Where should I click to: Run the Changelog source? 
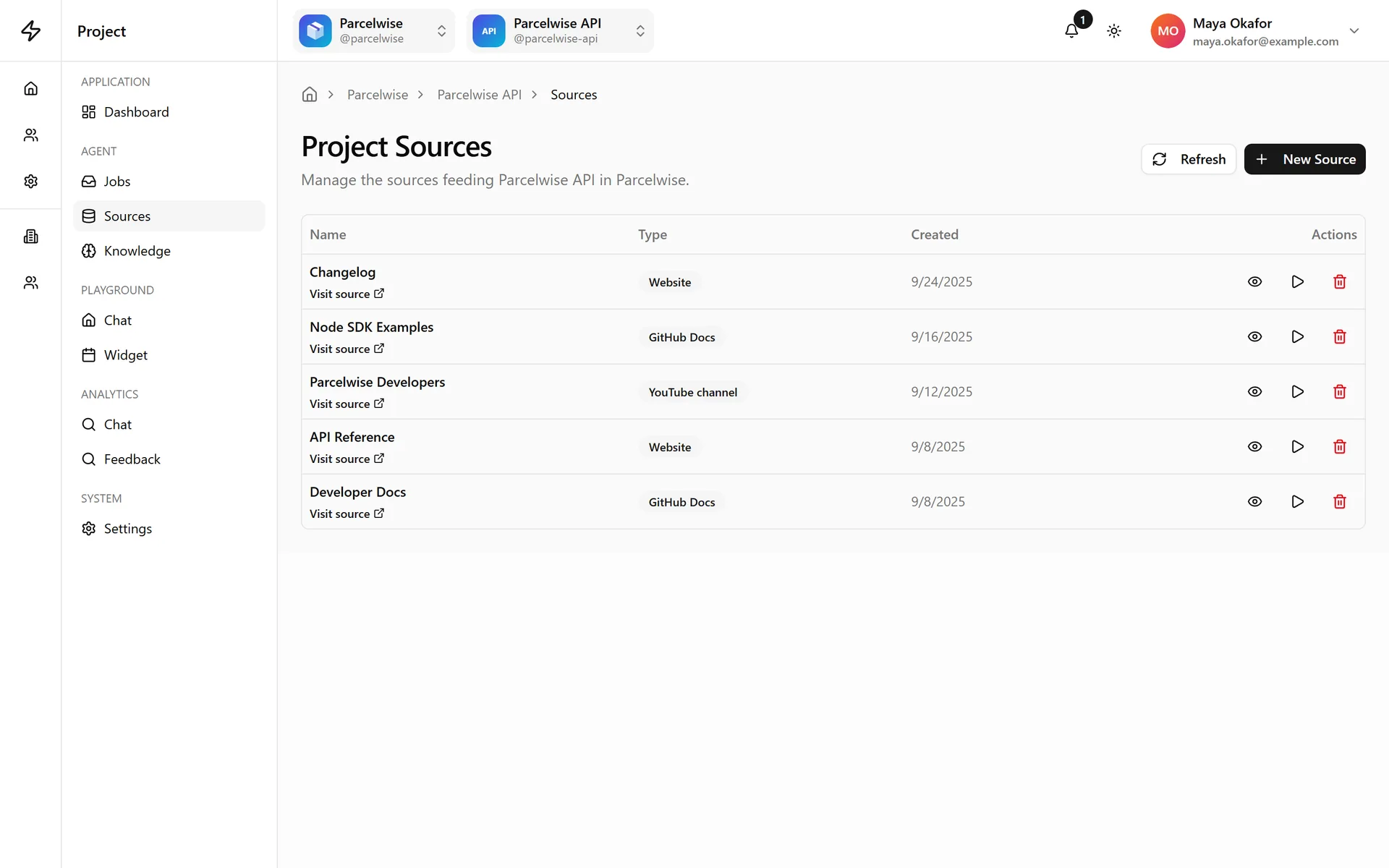click(x=1297, y=281)
